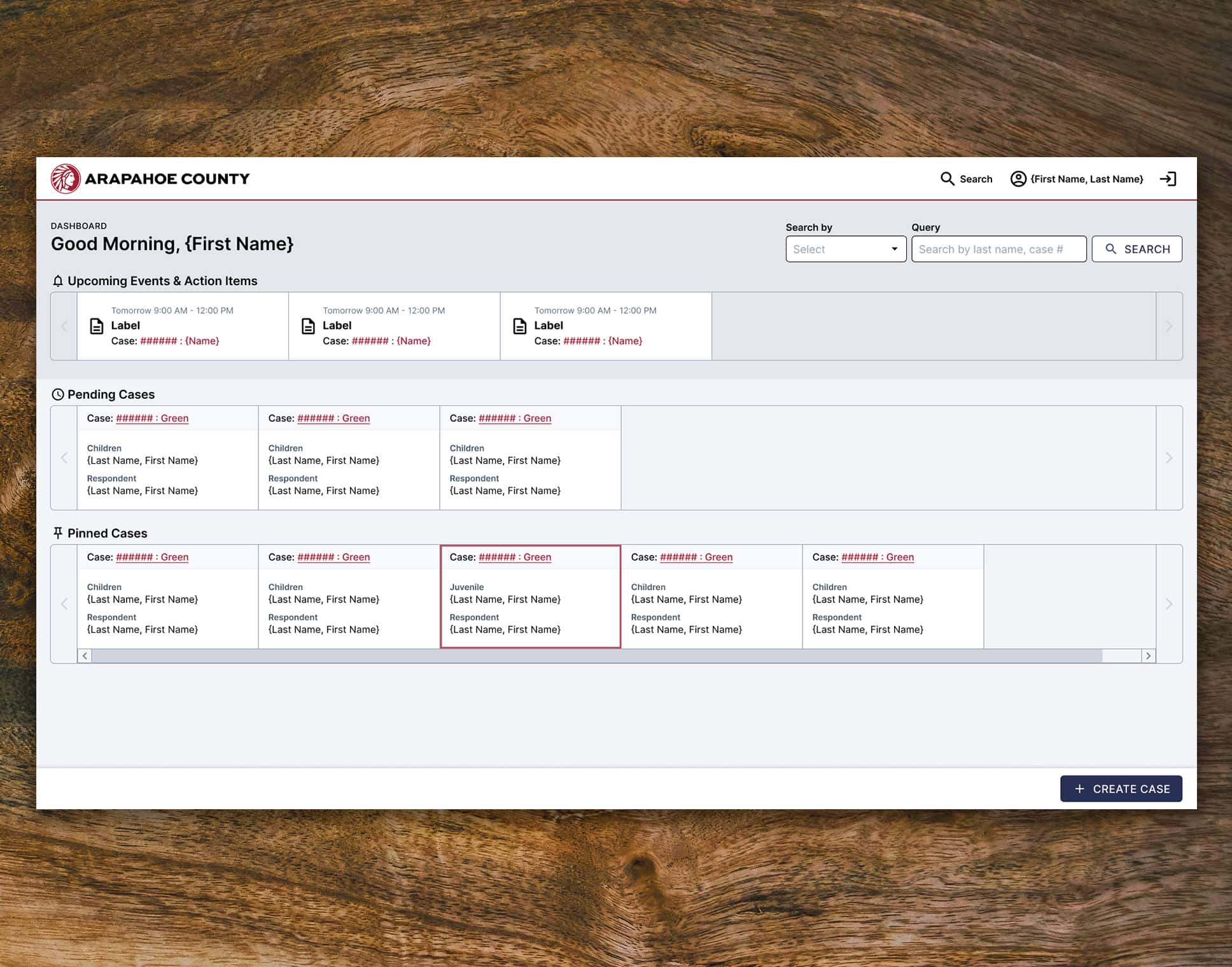Click the logout arrow icon

point(1168,179)
